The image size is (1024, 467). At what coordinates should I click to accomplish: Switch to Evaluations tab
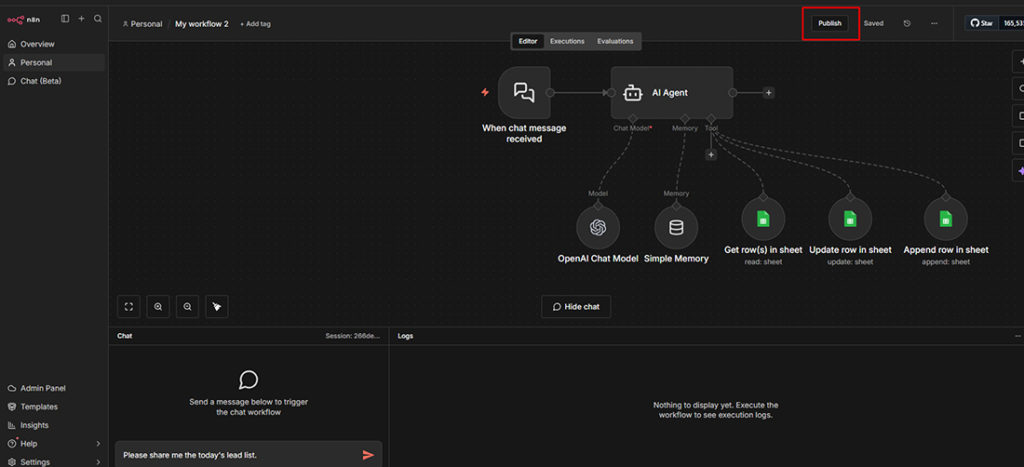click(x=615, y=41)
